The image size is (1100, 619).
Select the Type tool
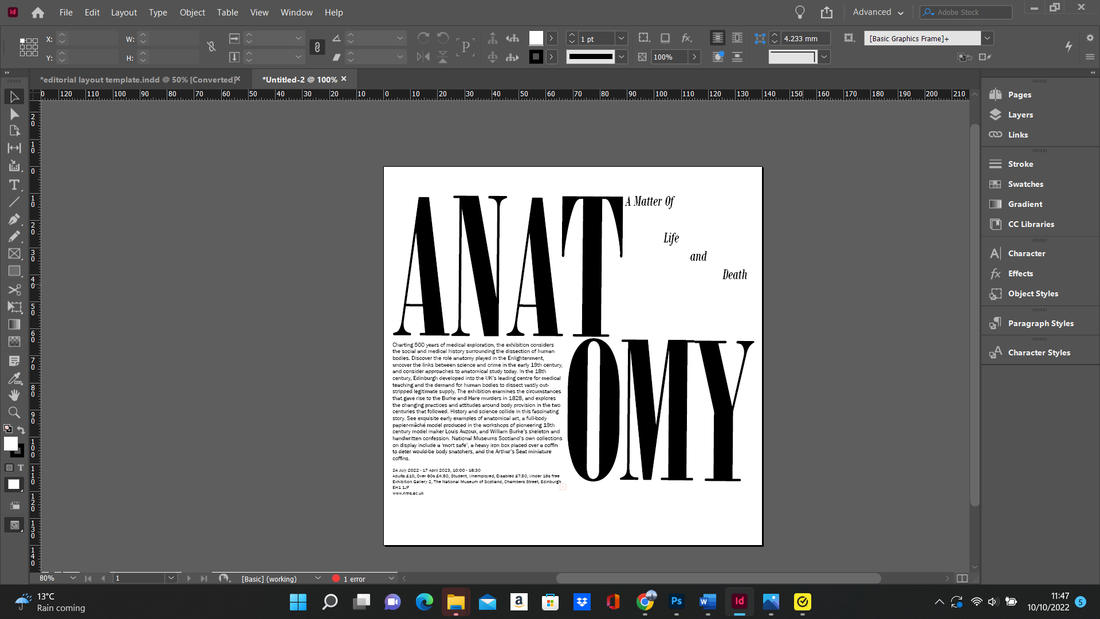tap(14, 185)
